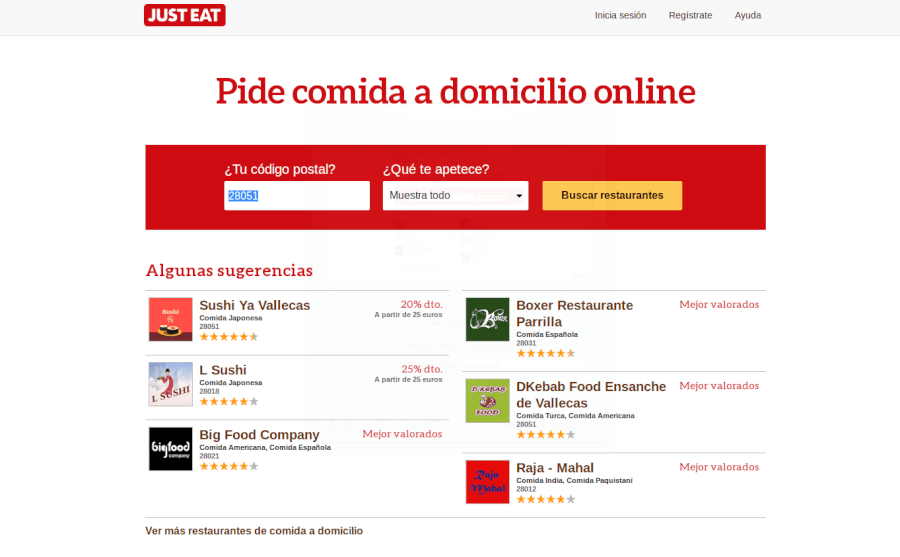Open Raja Mahal logo thumbnail
Image resolution: width=900 pixels, height=557 pixels.
coord(487,482)
